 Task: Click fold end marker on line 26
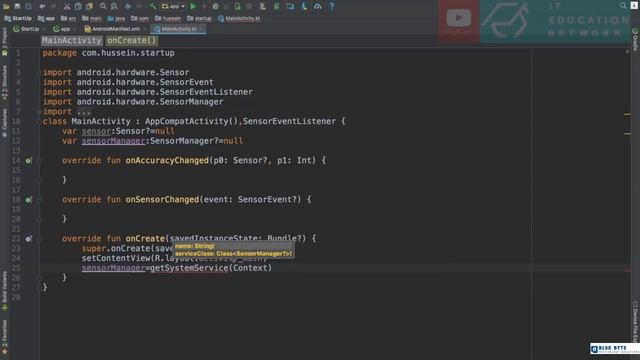click(x=40, y=278)
